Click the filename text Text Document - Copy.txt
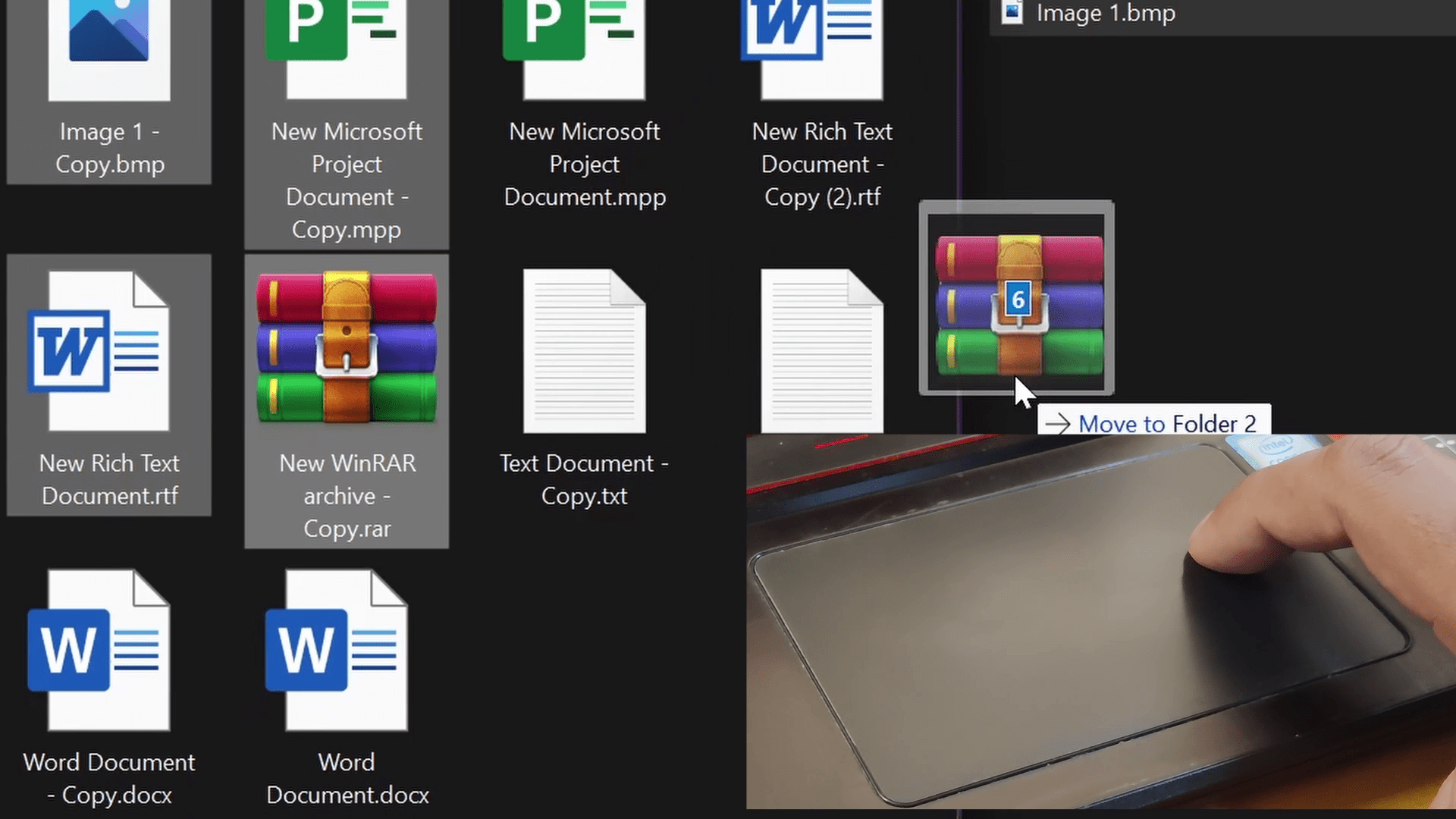Image resolution: width=1456 pixels, height=819 pixels. click(584, 479)
